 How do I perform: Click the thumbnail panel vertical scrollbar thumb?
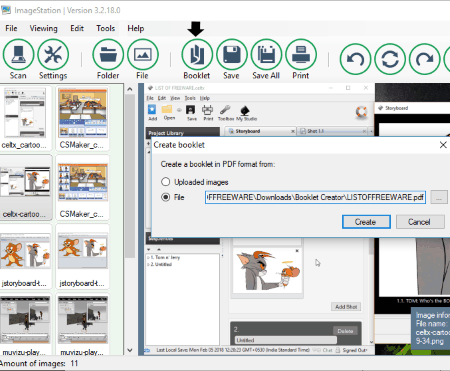coord(130,176)
